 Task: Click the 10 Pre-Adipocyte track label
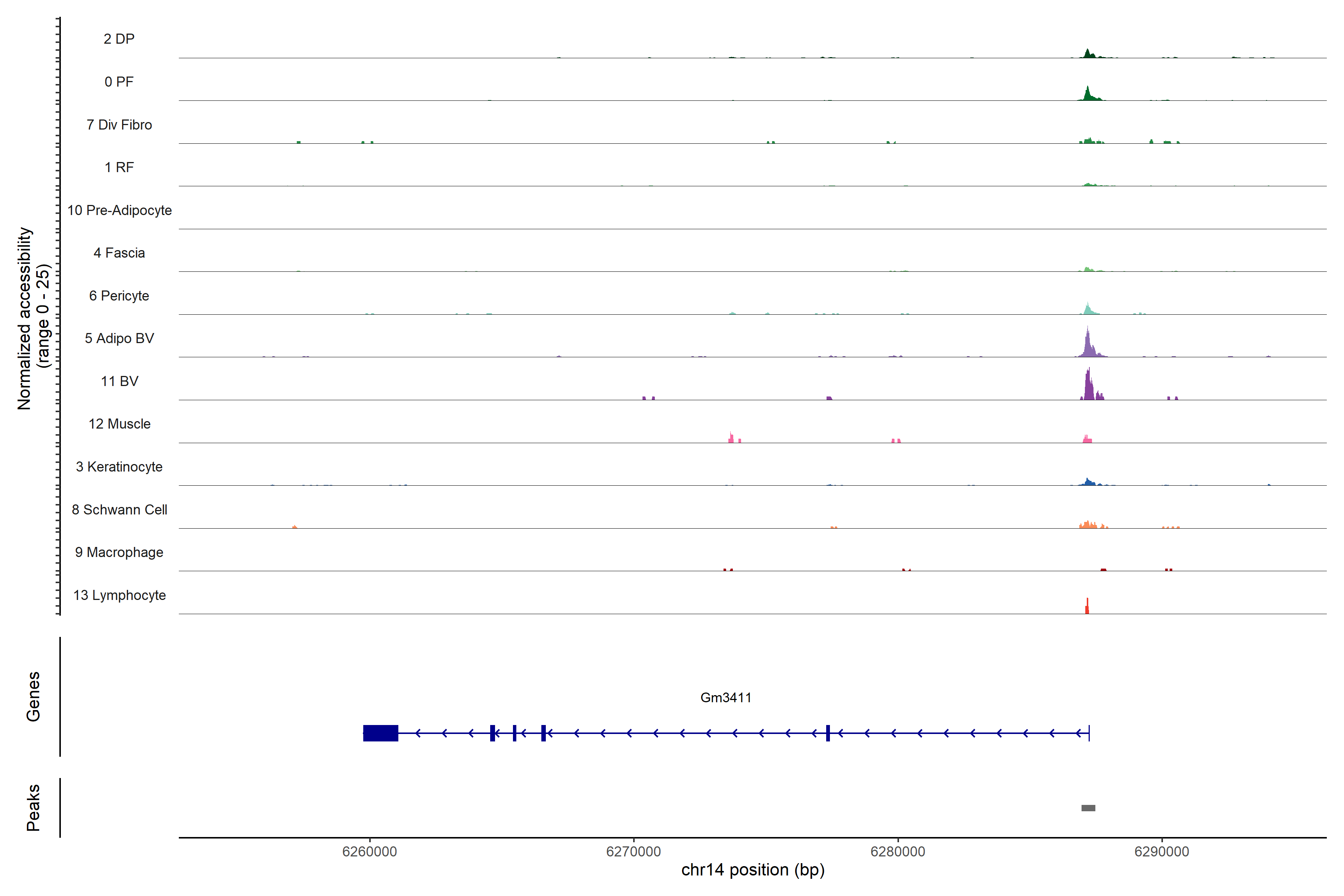[x=119, y=210]
